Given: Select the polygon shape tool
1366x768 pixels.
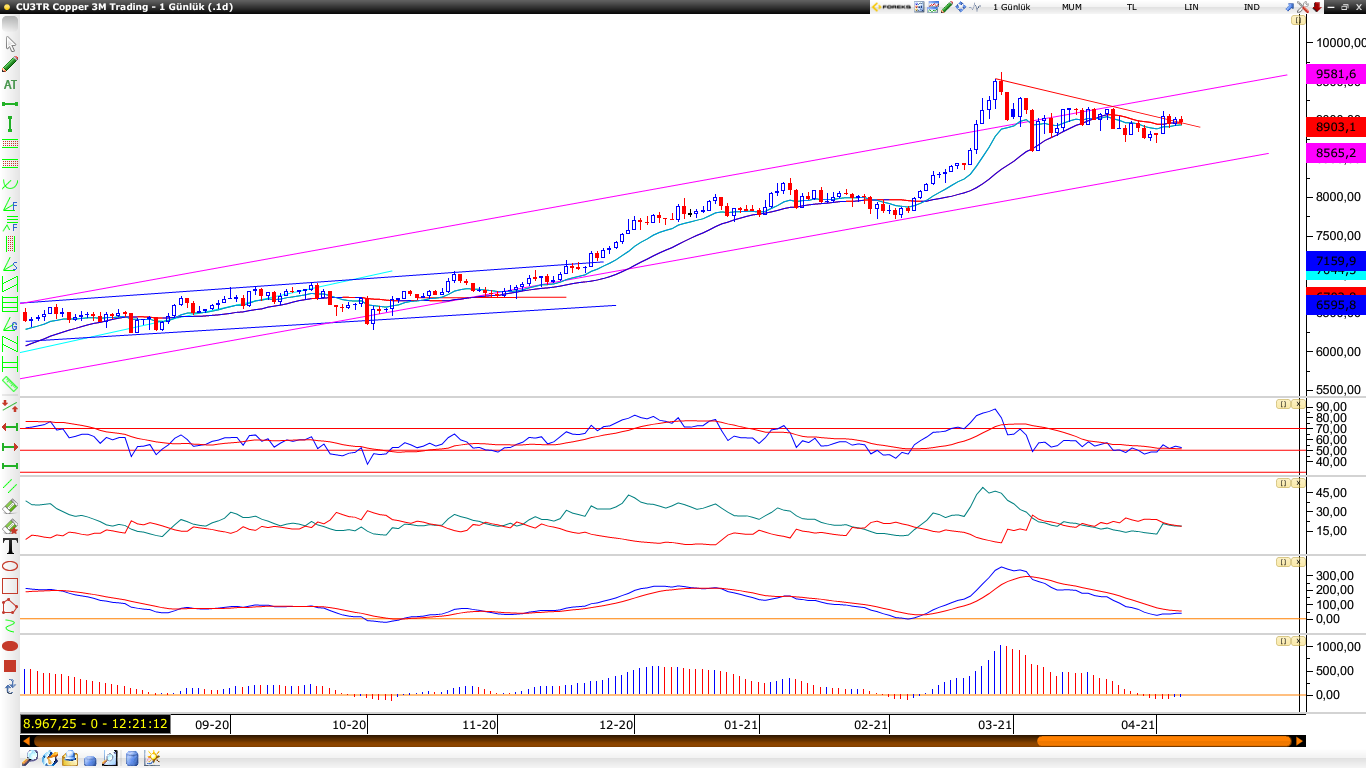Looking at the screenshot, I should (x=11, y=606).
